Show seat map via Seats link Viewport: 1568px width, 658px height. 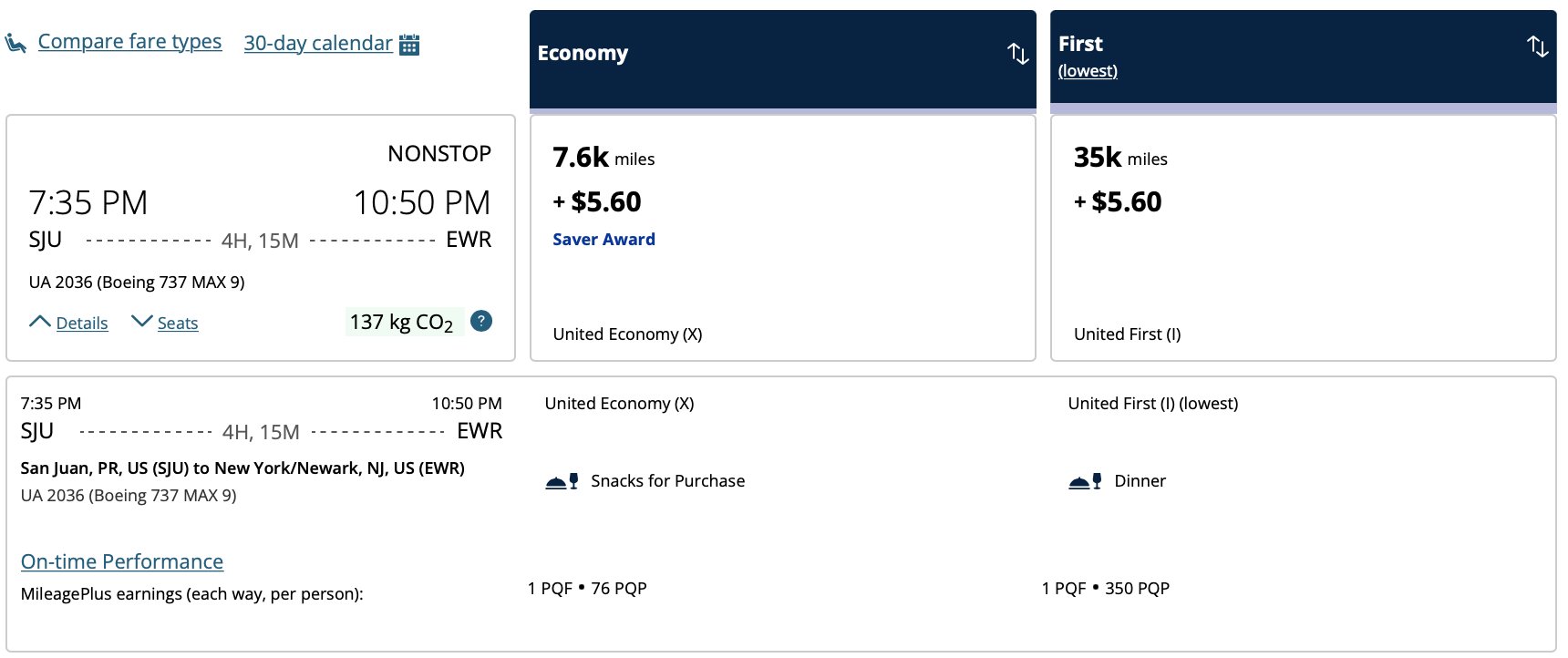(178, 323)
